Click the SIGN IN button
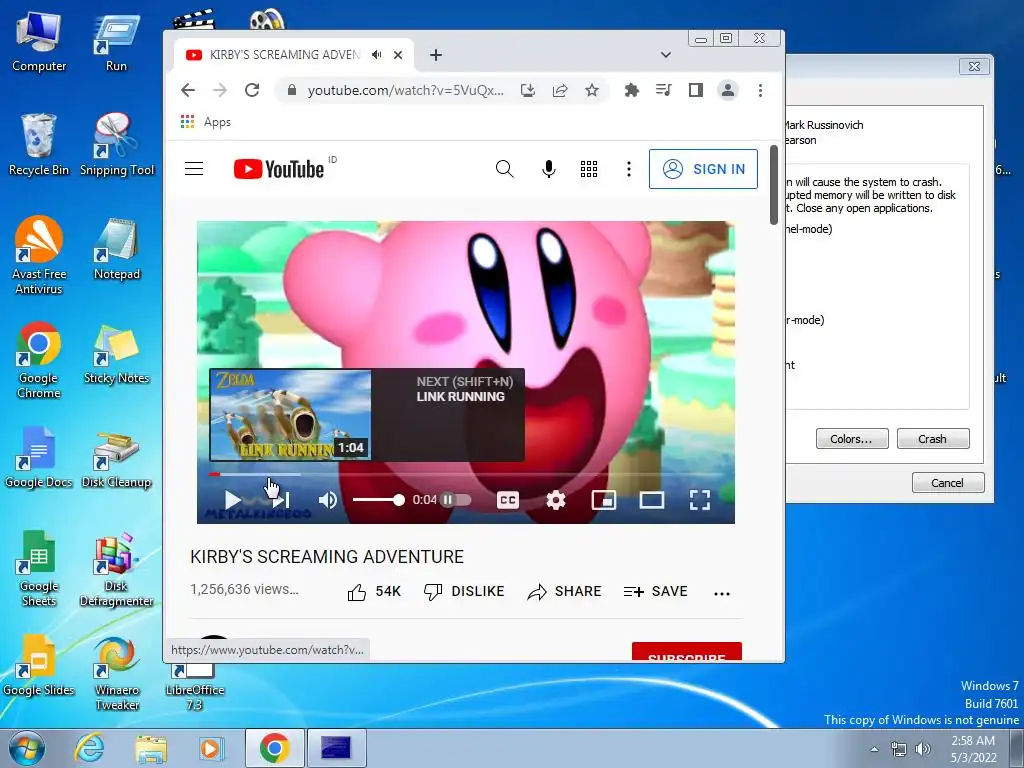The height and width of the screenshot is (768, 1024). tap(703, 169)
